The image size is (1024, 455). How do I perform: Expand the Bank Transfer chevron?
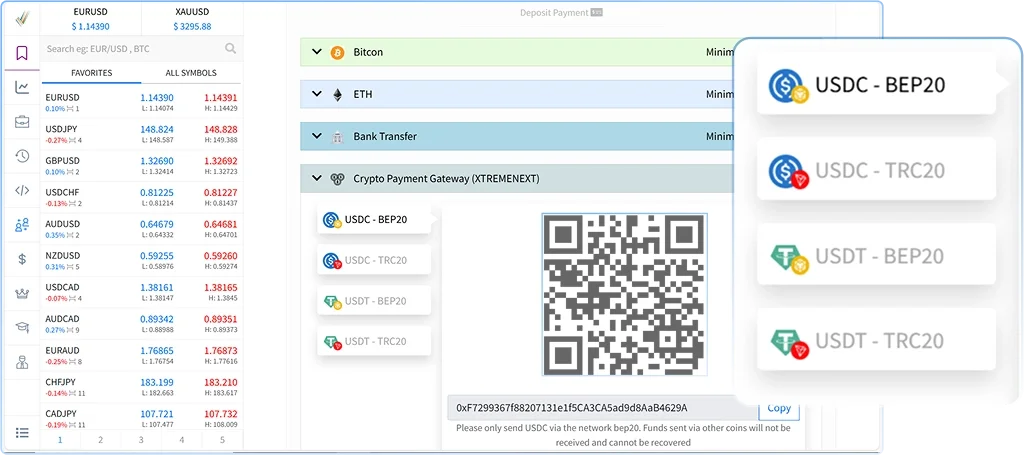[317, 136]
